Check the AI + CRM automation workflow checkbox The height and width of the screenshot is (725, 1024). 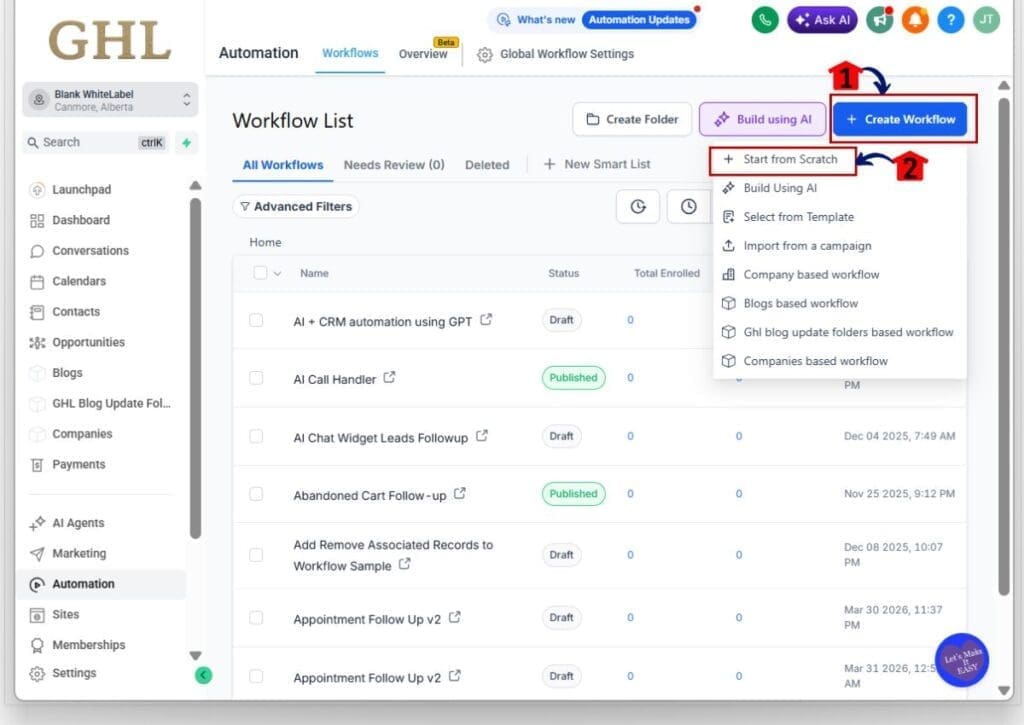(x=256, y=320)
